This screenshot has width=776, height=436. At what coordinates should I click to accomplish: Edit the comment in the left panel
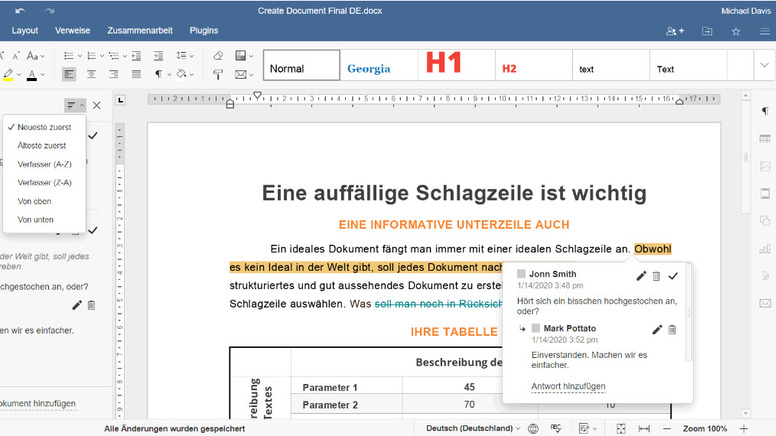[77, 305]
